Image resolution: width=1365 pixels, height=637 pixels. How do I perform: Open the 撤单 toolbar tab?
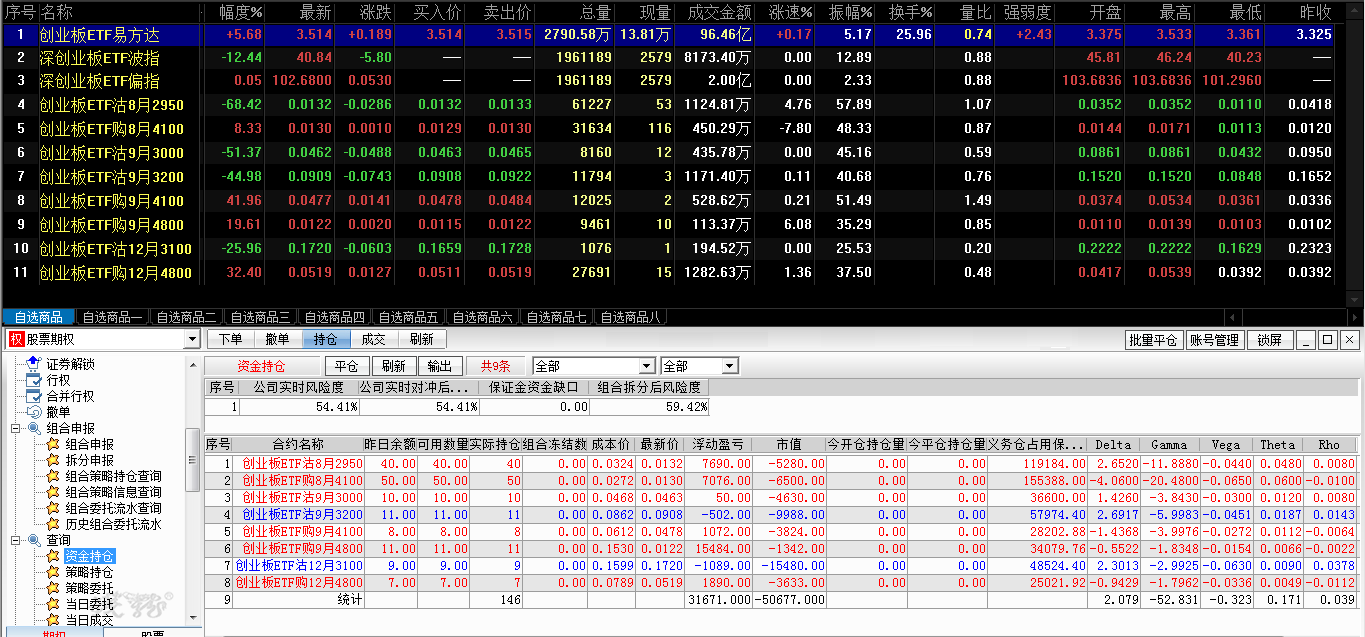coord(277,340)
